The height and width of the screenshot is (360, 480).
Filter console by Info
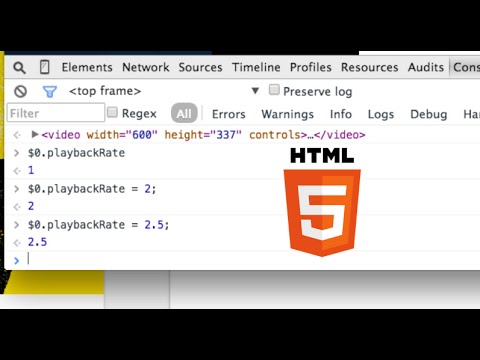[x=341, y=114]
